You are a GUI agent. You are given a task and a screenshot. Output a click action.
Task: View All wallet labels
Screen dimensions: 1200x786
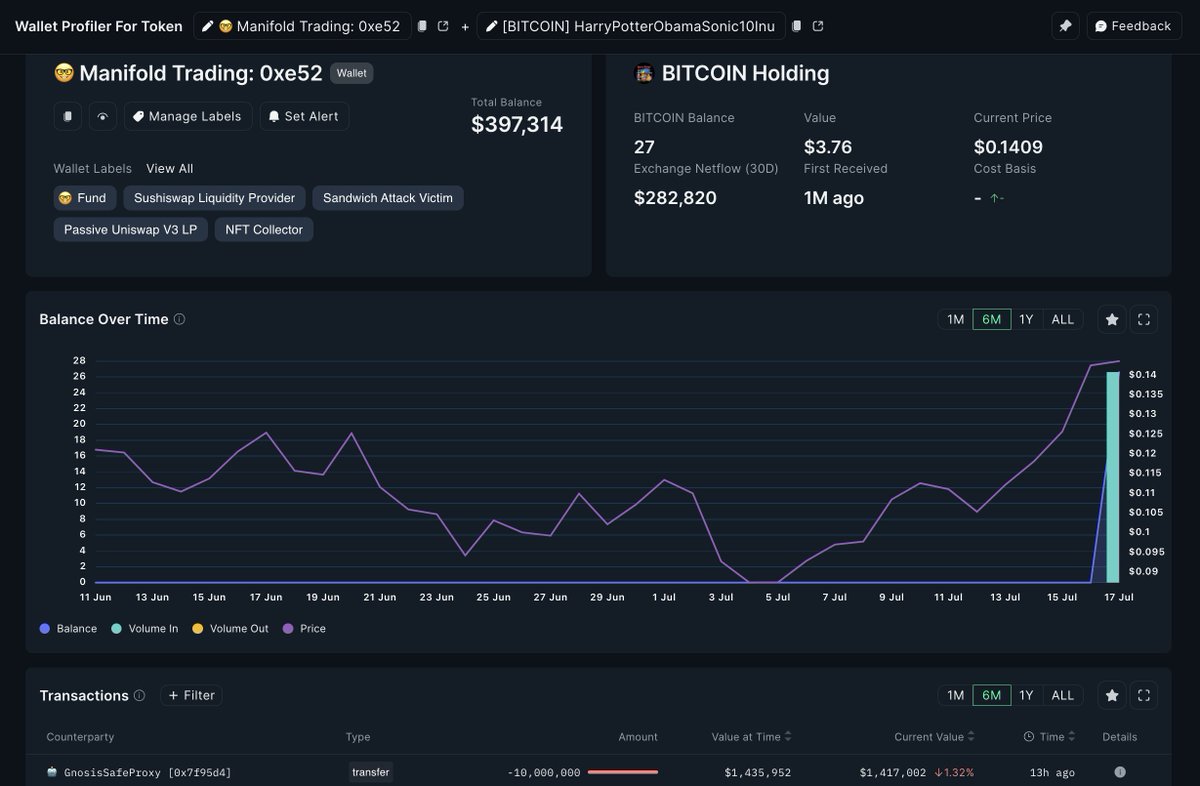click(x=170, y=168)
